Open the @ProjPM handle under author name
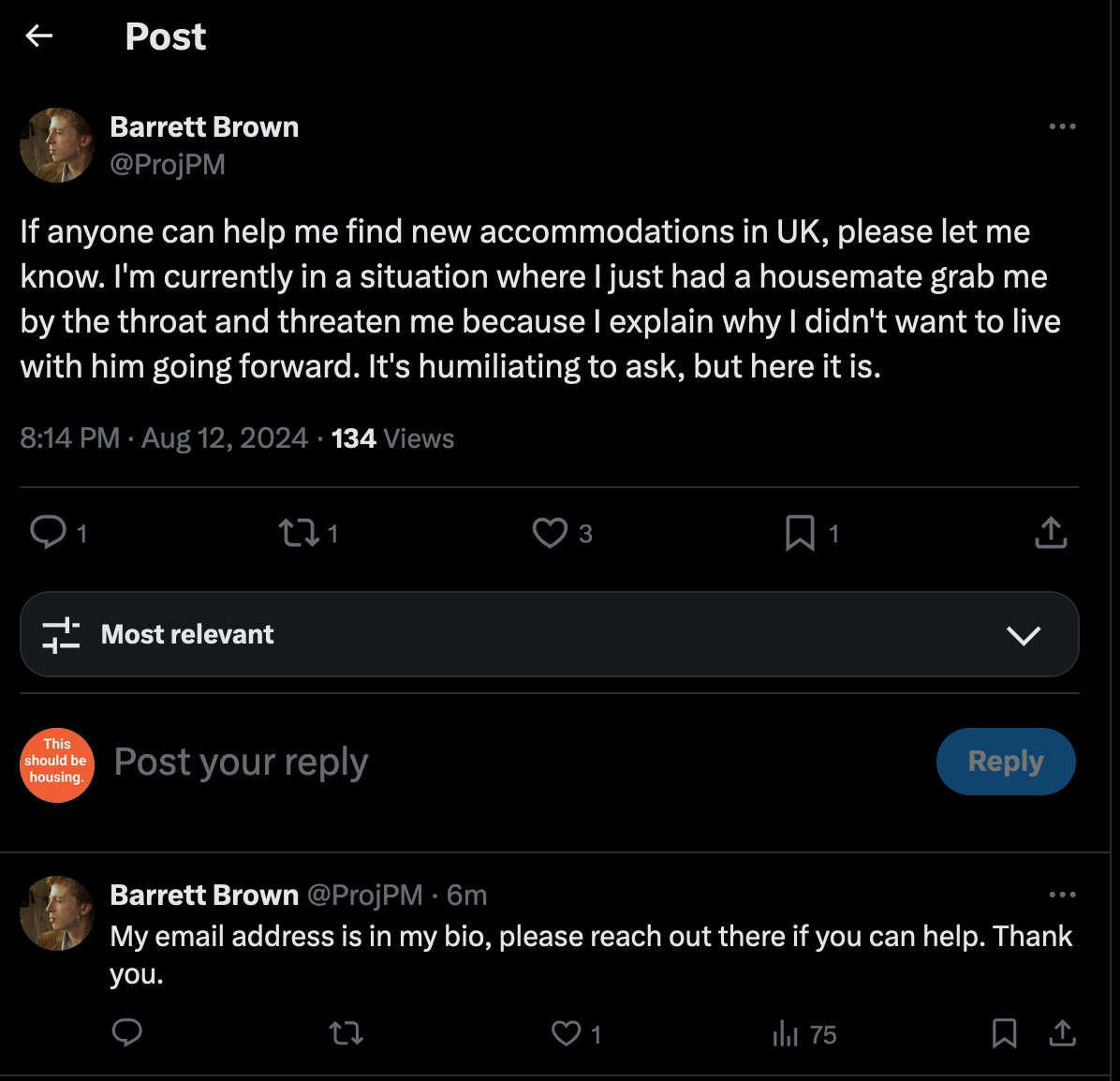The image size is (1120, 1081). point(168,165)
